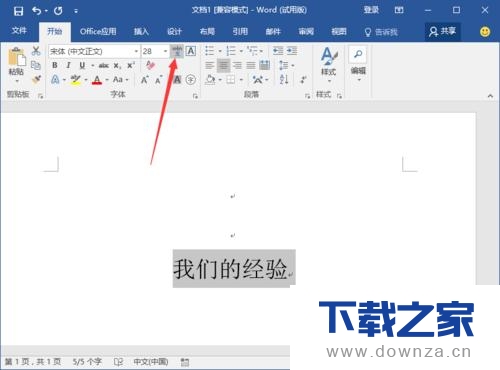Click the Distributed alignment icon
Screen dimensions: 500x370
click(265, 65)
